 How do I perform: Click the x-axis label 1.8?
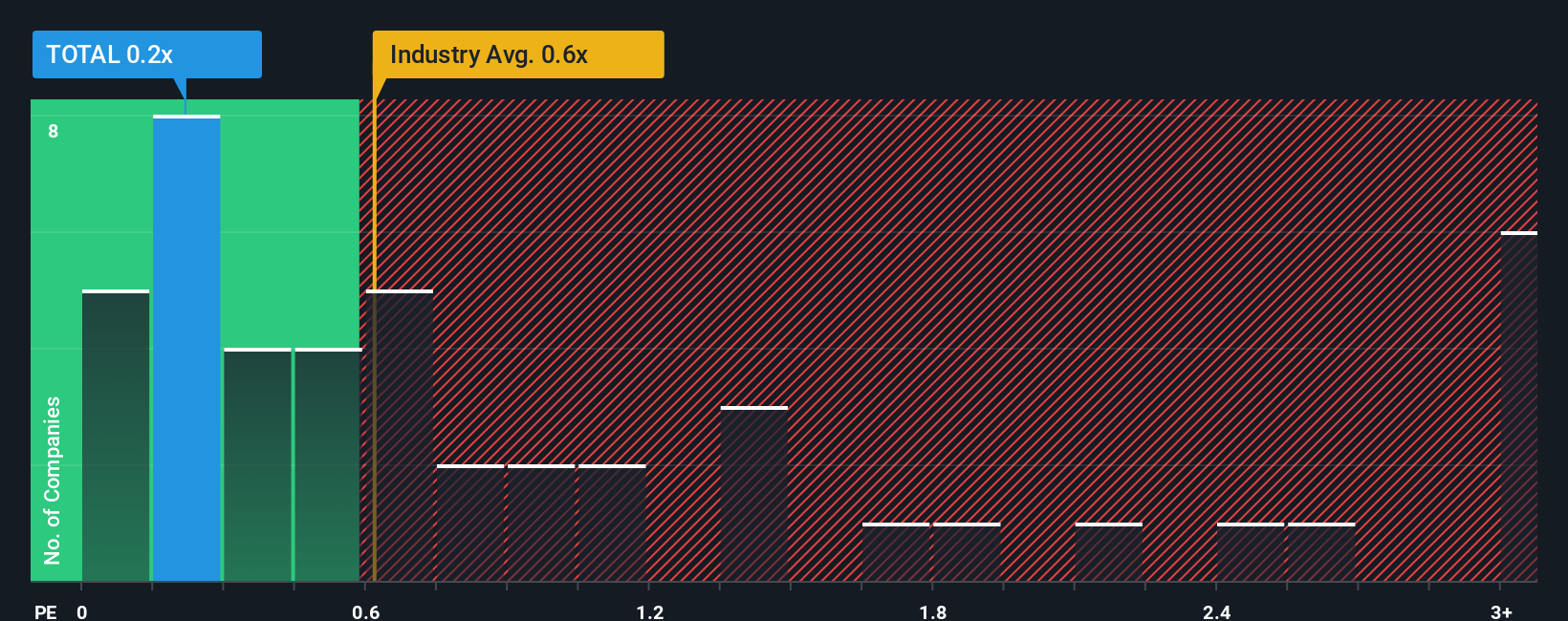click(933, 611)
